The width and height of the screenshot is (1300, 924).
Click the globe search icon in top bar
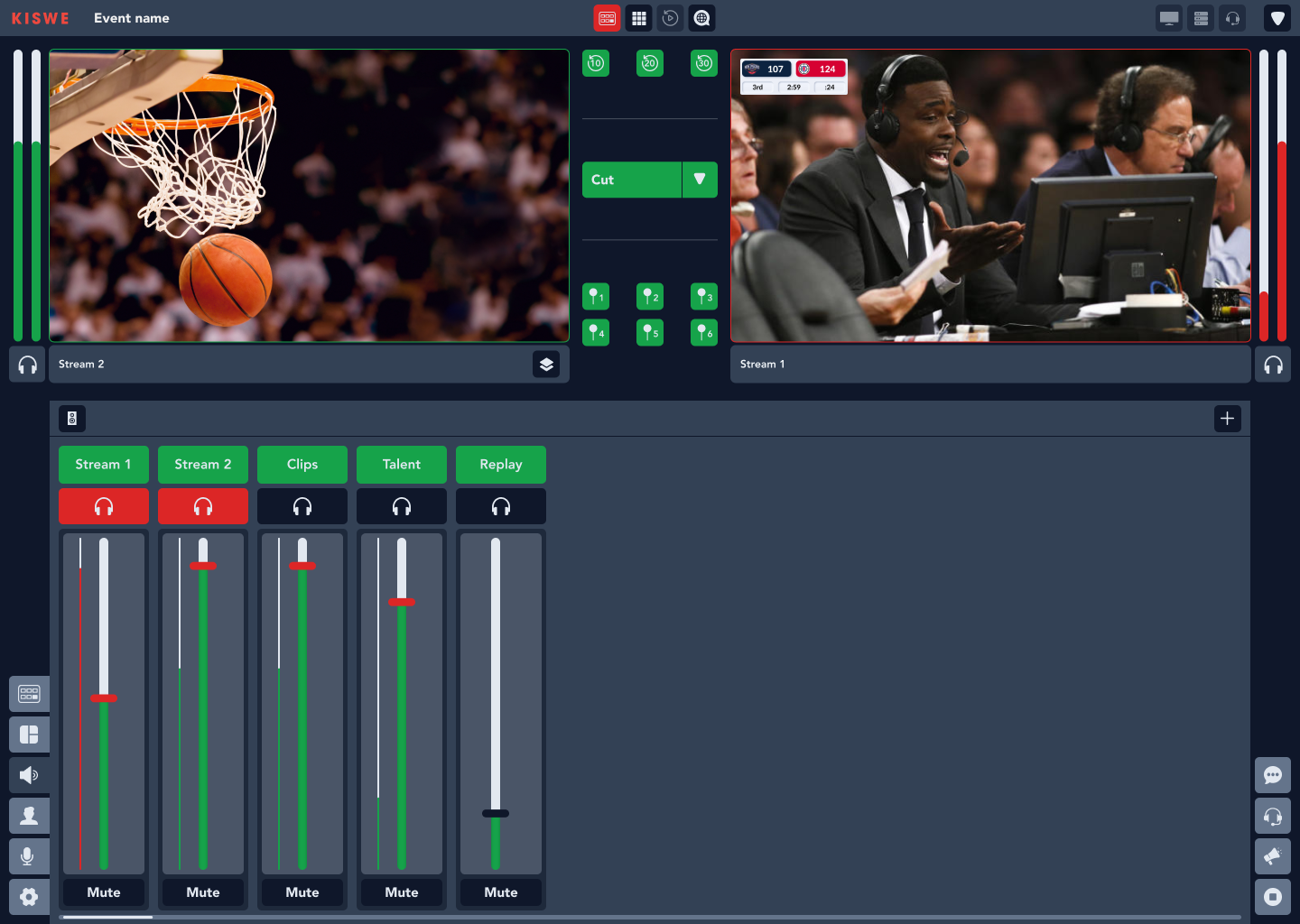coord(701,18)
